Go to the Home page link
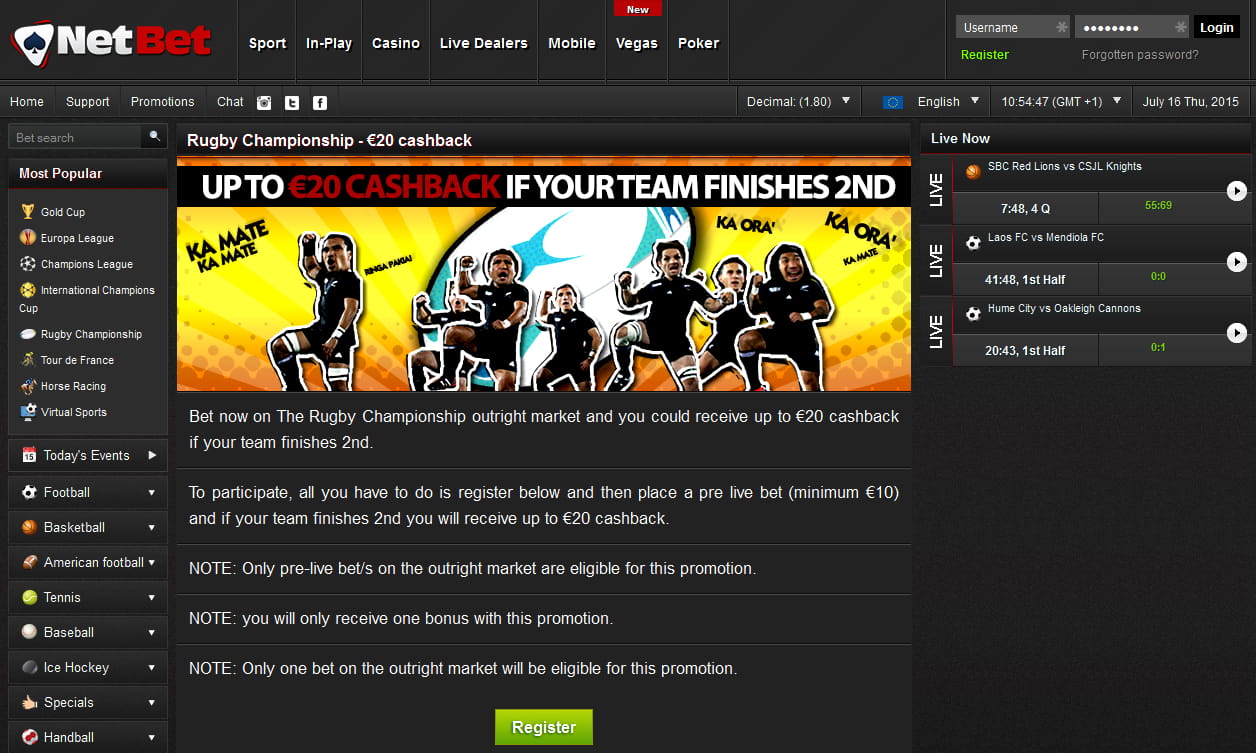The width and height of the screenshot is (1256, 753). [x=27, y=101]
